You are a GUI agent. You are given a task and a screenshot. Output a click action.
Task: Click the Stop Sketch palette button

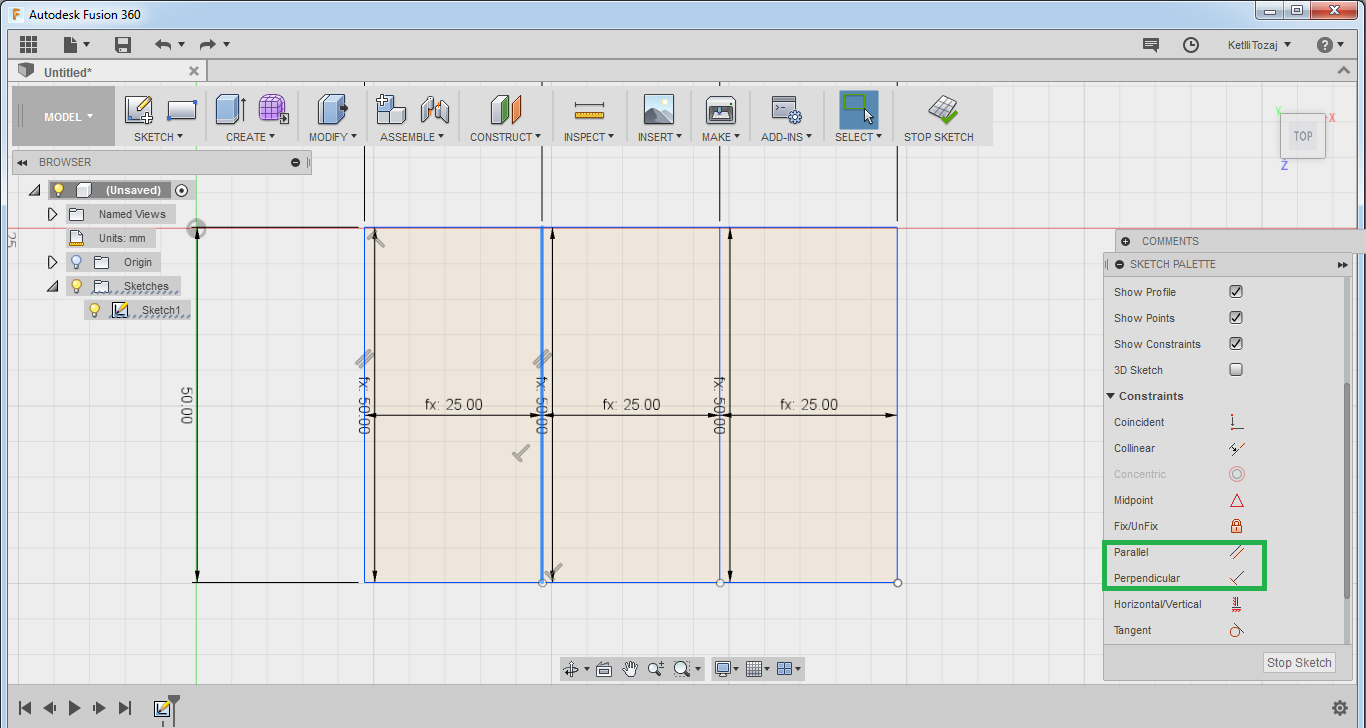pos(1299,662)
